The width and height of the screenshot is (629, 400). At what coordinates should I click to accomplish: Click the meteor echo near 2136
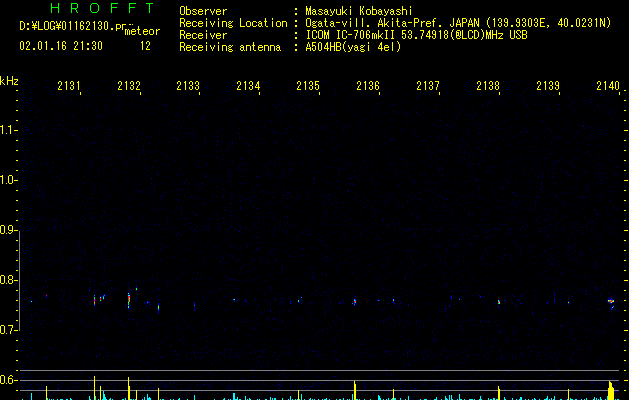coord(355,302)
